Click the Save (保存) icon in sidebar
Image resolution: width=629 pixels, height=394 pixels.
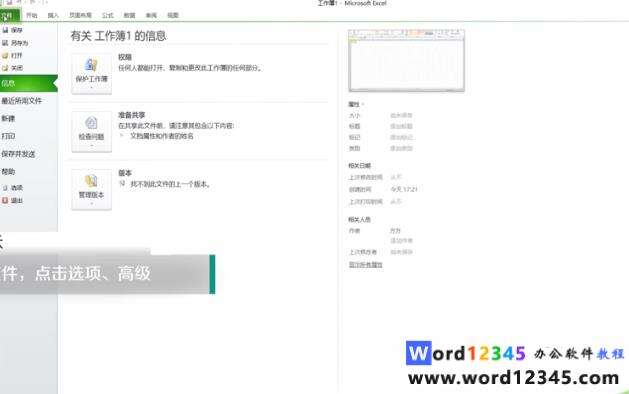(x=5, y=30)
